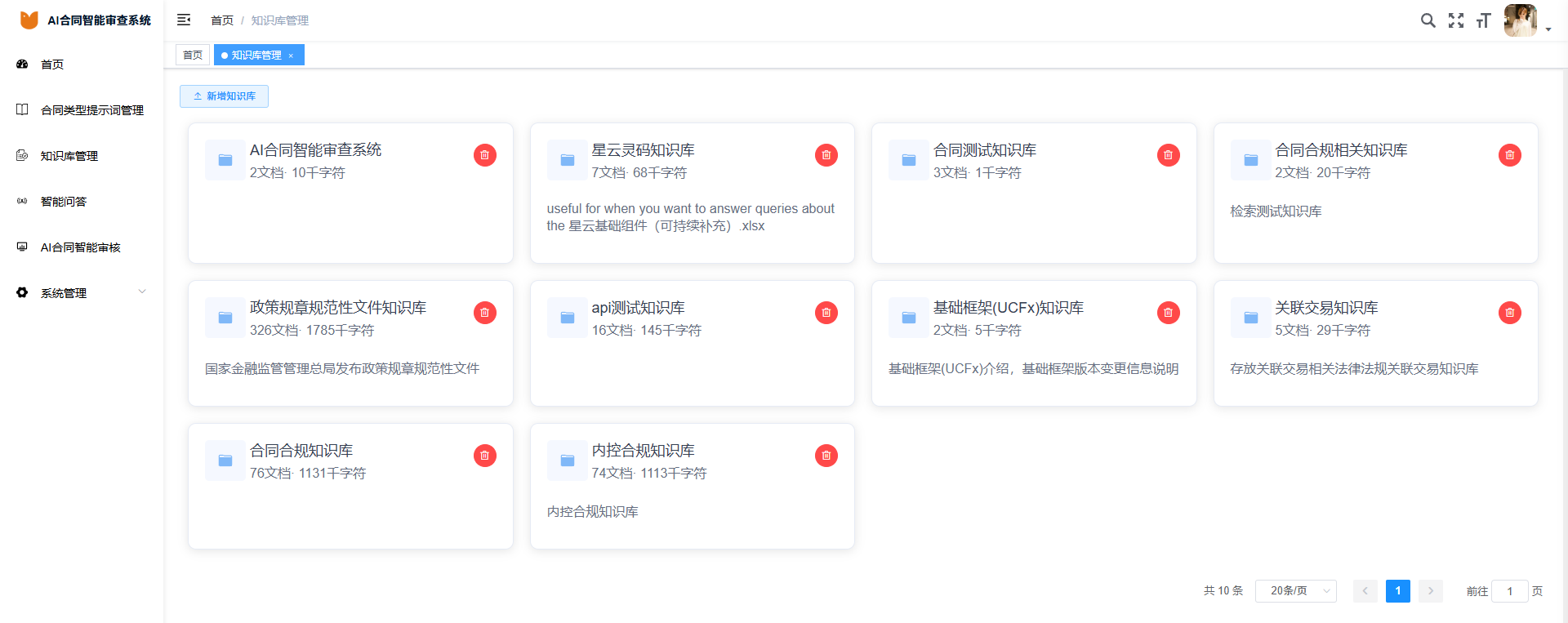Focus the go-to page number field

[x=1510, y=591]
